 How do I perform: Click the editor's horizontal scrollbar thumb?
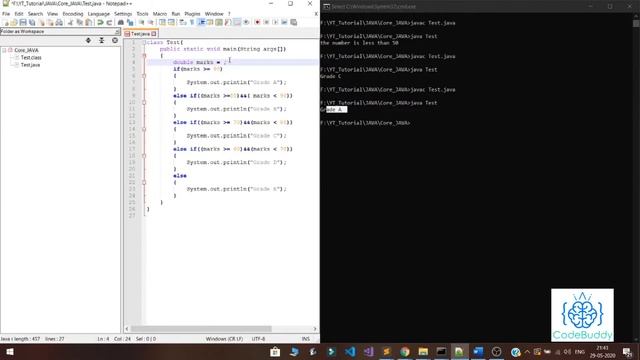point(201,329)
